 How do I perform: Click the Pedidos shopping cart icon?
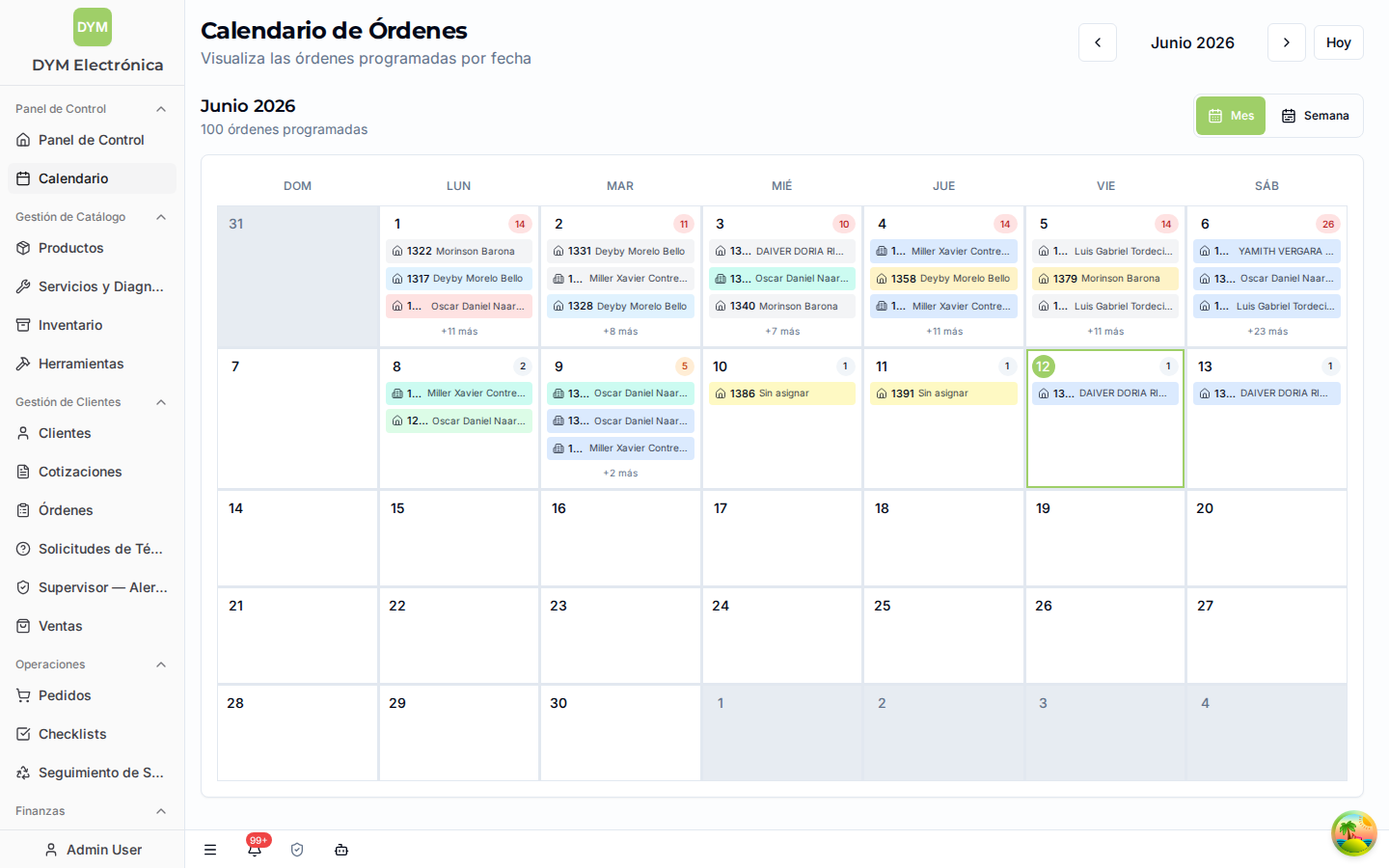[x=23, y=695]
